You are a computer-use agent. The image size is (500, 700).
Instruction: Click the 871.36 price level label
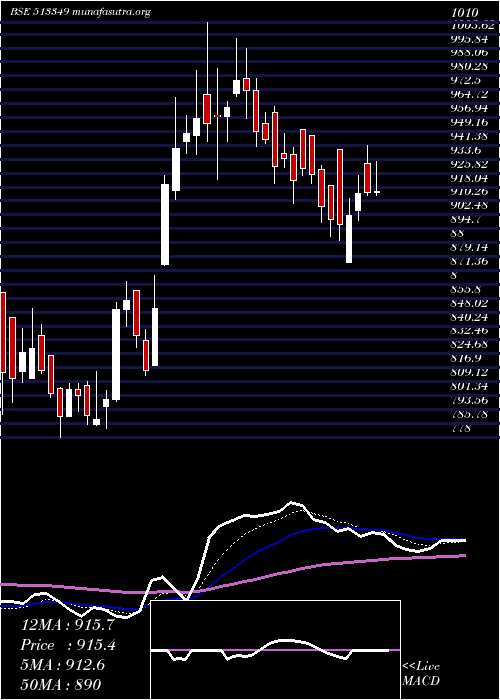(470, 261)
